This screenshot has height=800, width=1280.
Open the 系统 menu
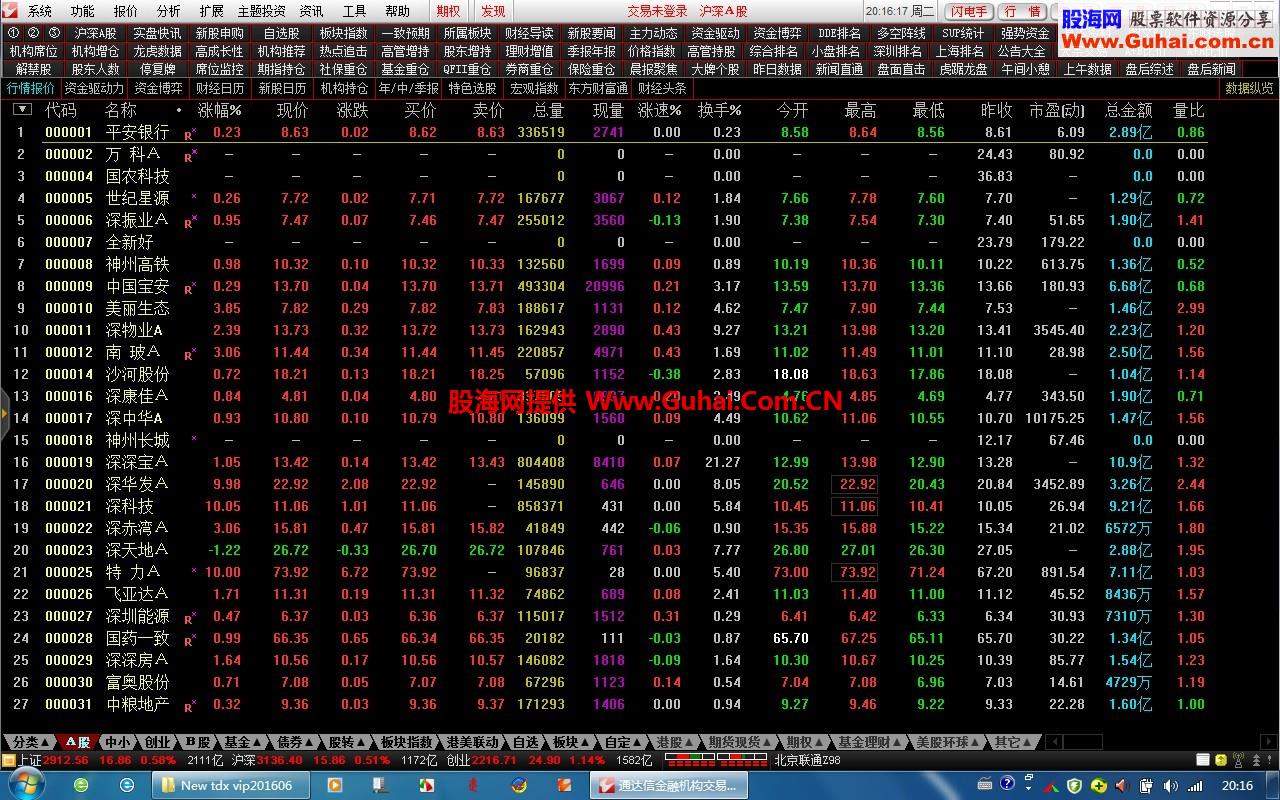coord(40,11)
